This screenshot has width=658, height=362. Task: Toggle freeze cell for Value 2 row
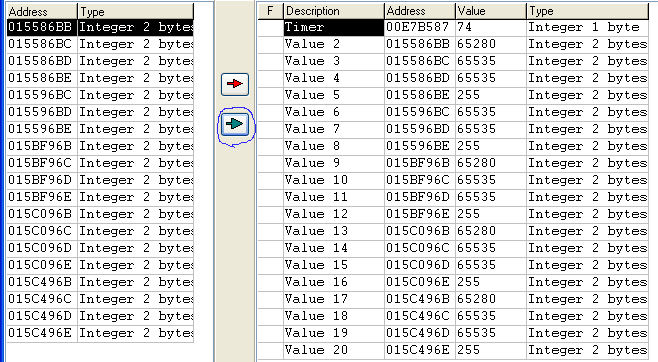(x=271, y=44)
